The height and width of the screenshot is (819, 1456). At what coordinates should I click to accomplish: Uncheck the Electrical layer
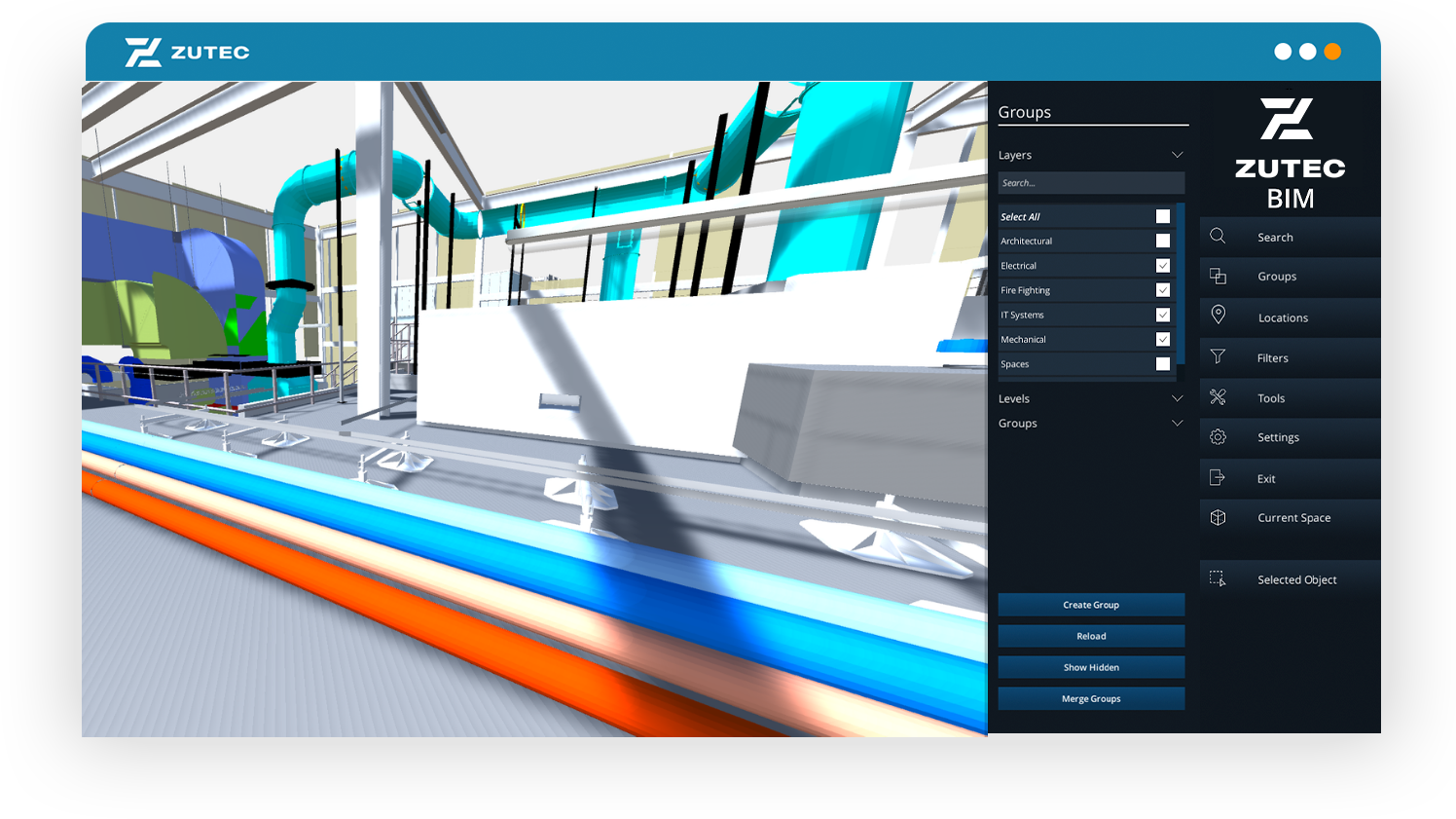[x=1164, y=265]
